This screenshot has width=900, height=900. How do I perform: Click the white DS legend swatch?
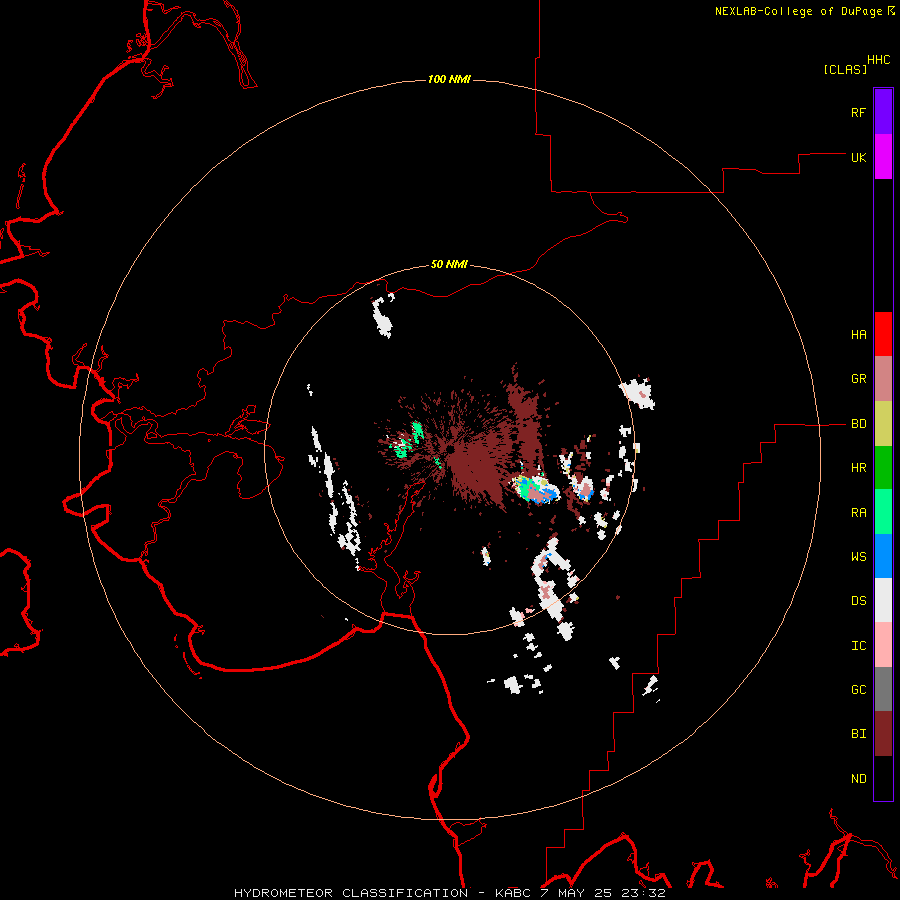click(x=883, y=600)
